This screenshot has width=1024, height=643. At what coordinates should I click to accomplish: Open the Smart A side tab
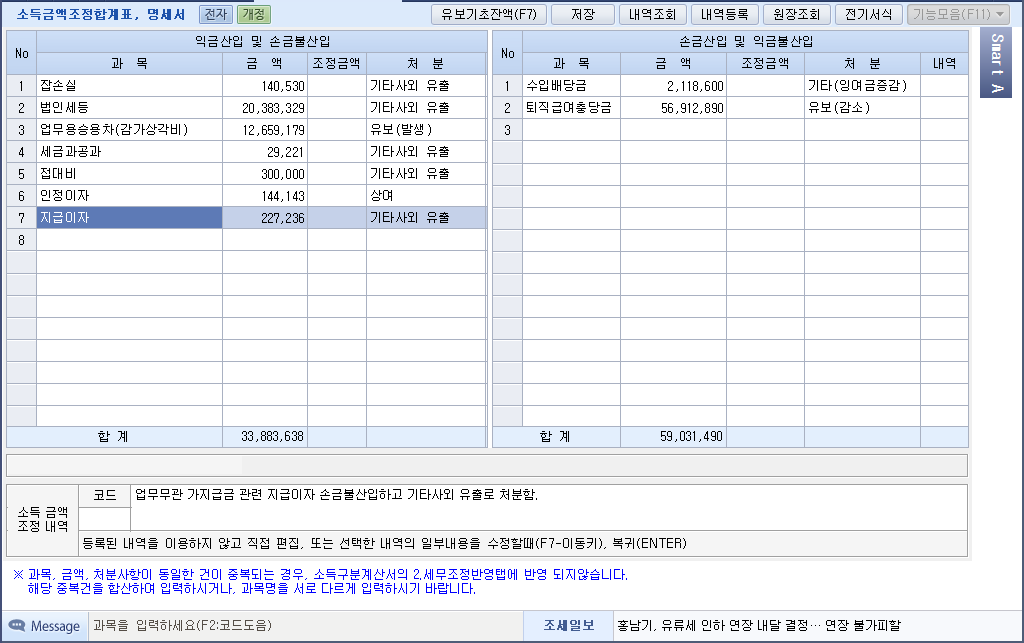point(996,63)
